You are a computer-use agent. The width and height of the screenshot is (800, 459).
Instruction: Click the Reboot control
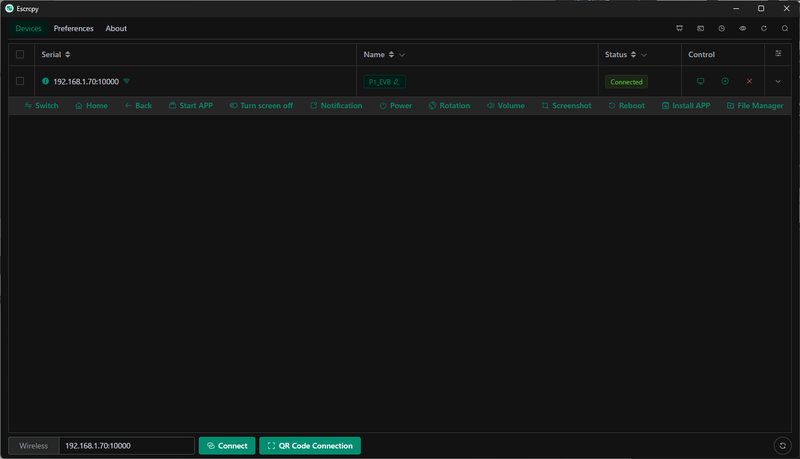click(627, 106)
